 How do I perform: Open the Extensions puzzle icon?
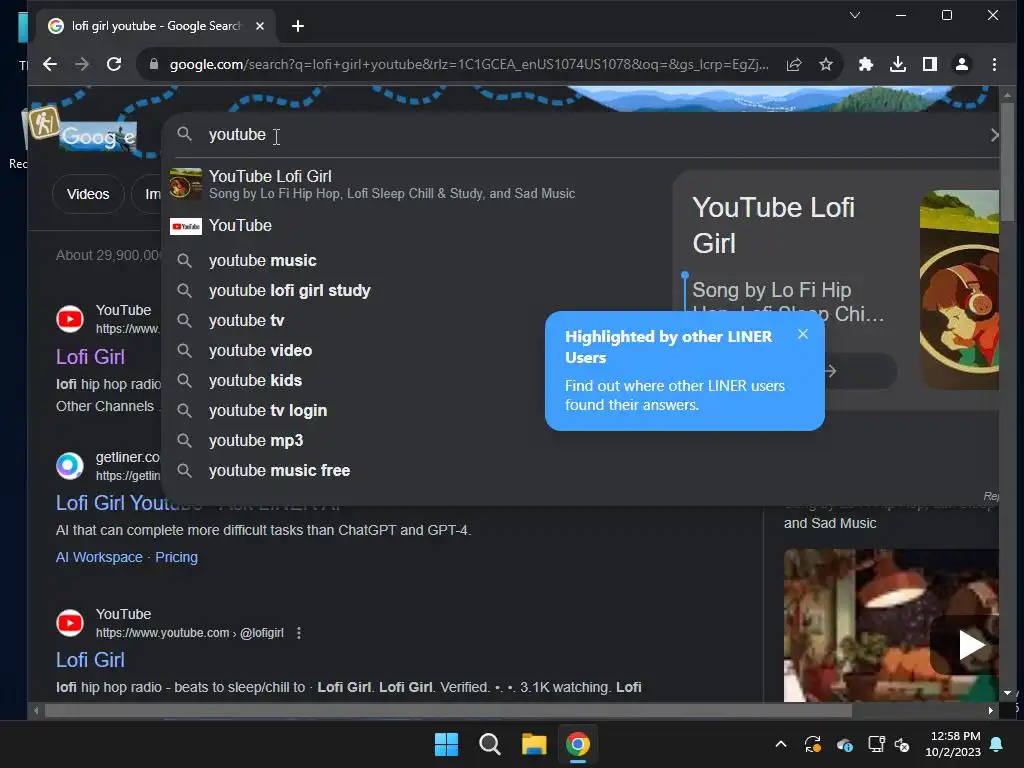866,64
